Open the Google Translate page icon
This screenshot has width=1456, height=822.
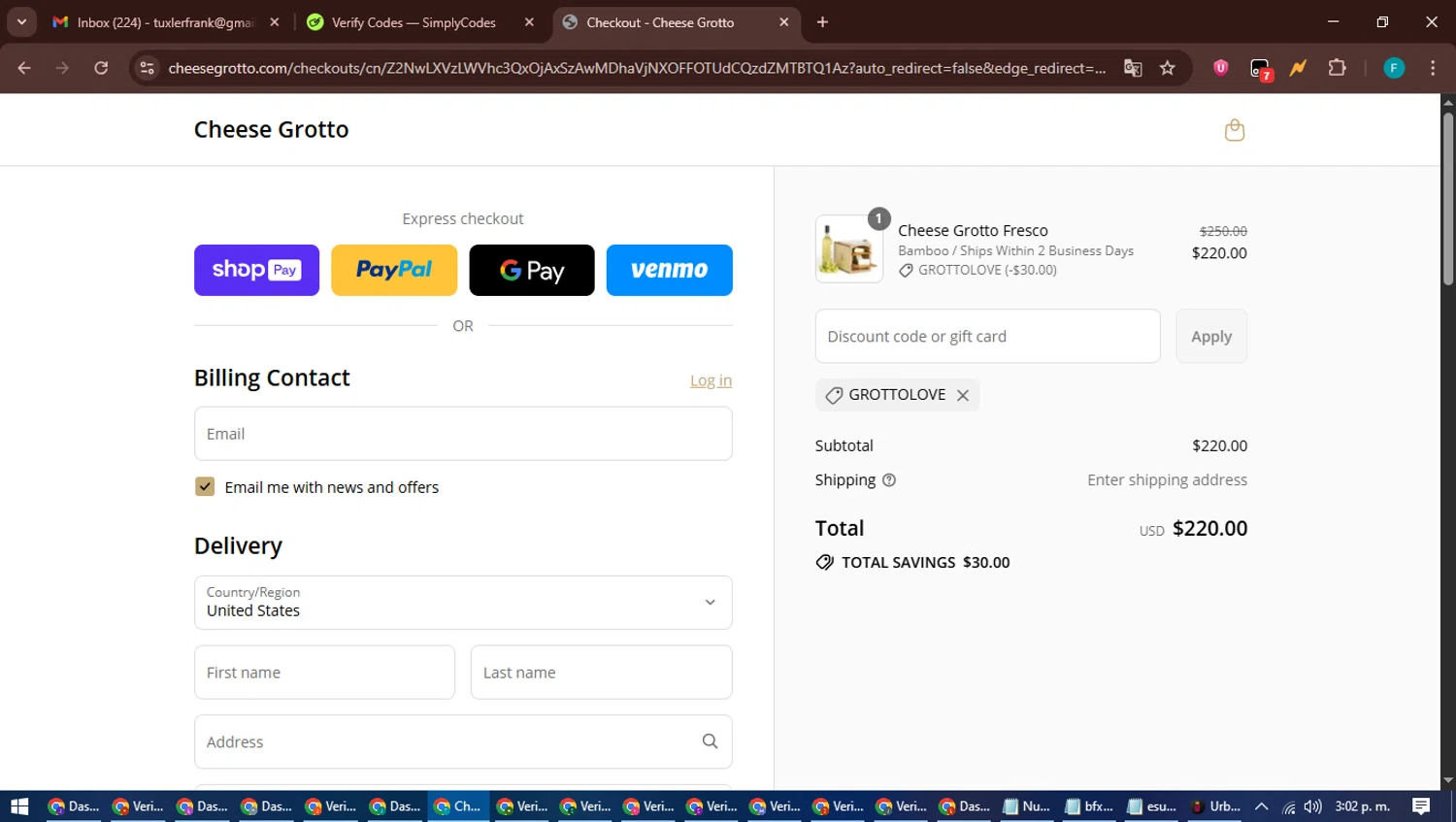coord(1133,68)
